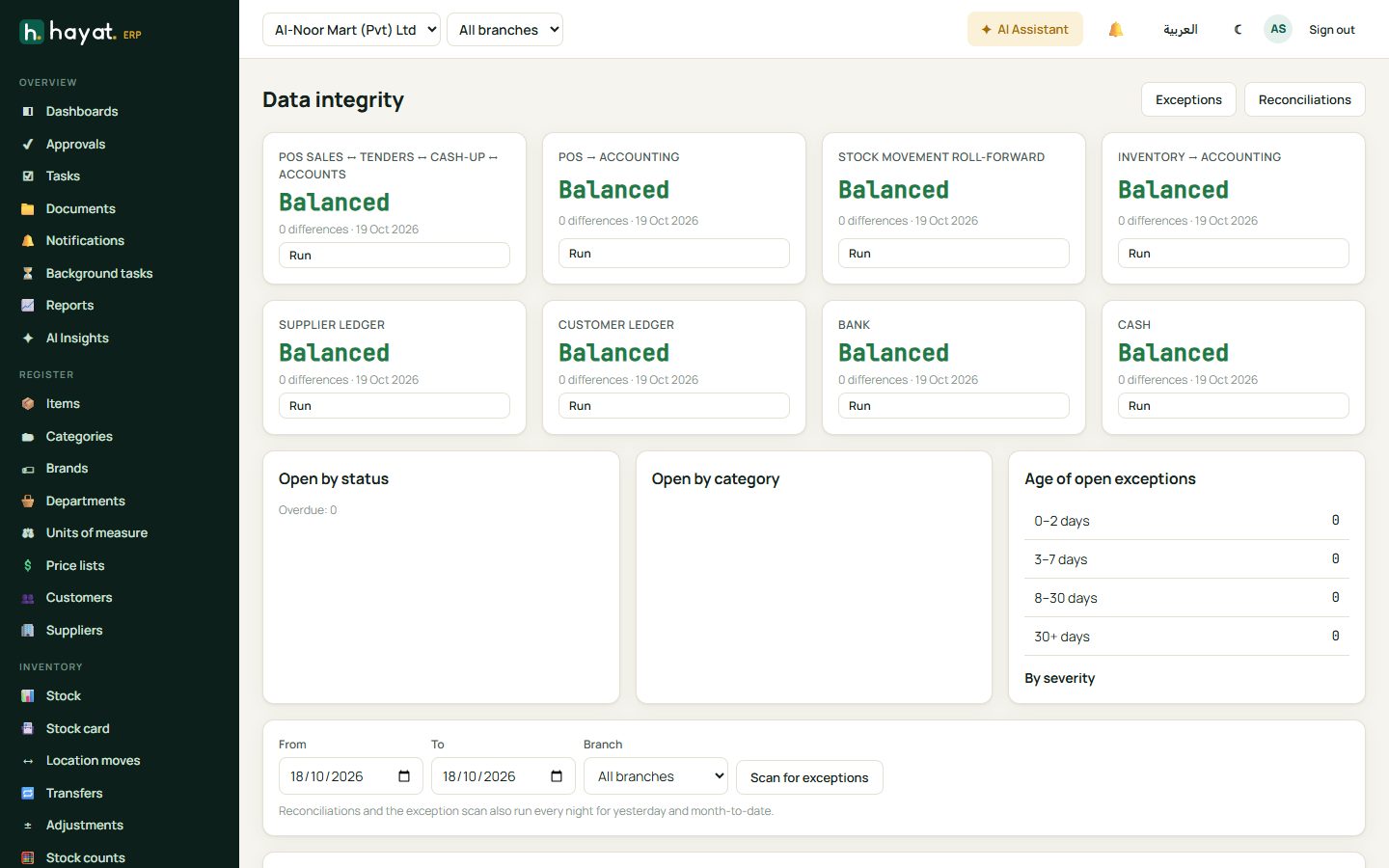Open the hayat ERP logo home
Viewport: 1389px width, 868px height.
[x=81, y=33]
